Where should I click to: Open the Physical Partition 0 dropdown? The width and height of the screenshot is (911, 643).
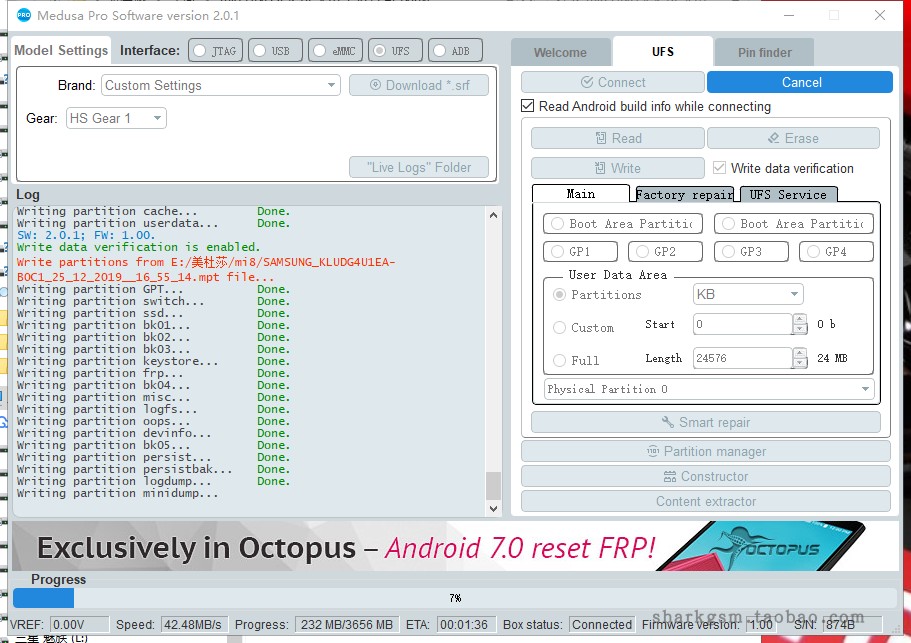pos(709,389)
